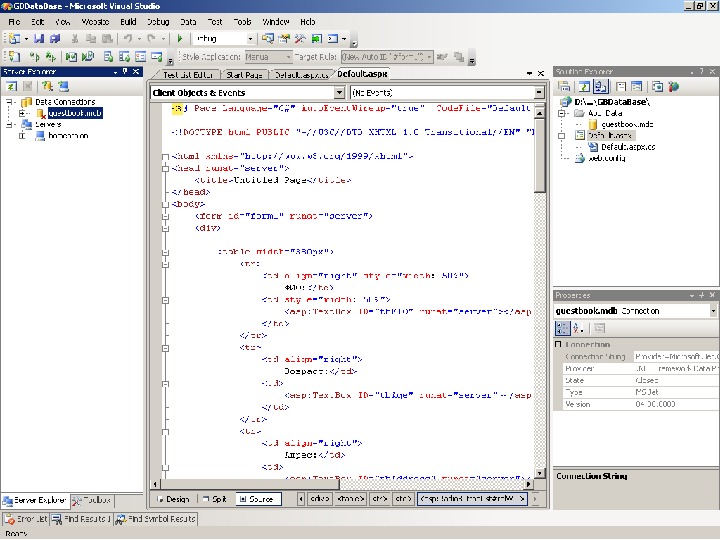
Task: Click the Save All toolbar icon
Action: pos(54,39)
